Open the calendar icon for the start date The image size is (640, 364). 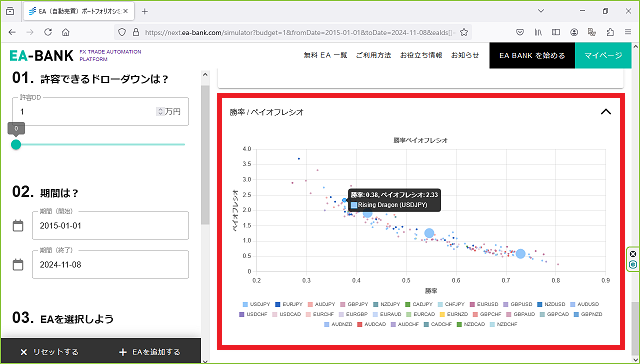(18, 226)
